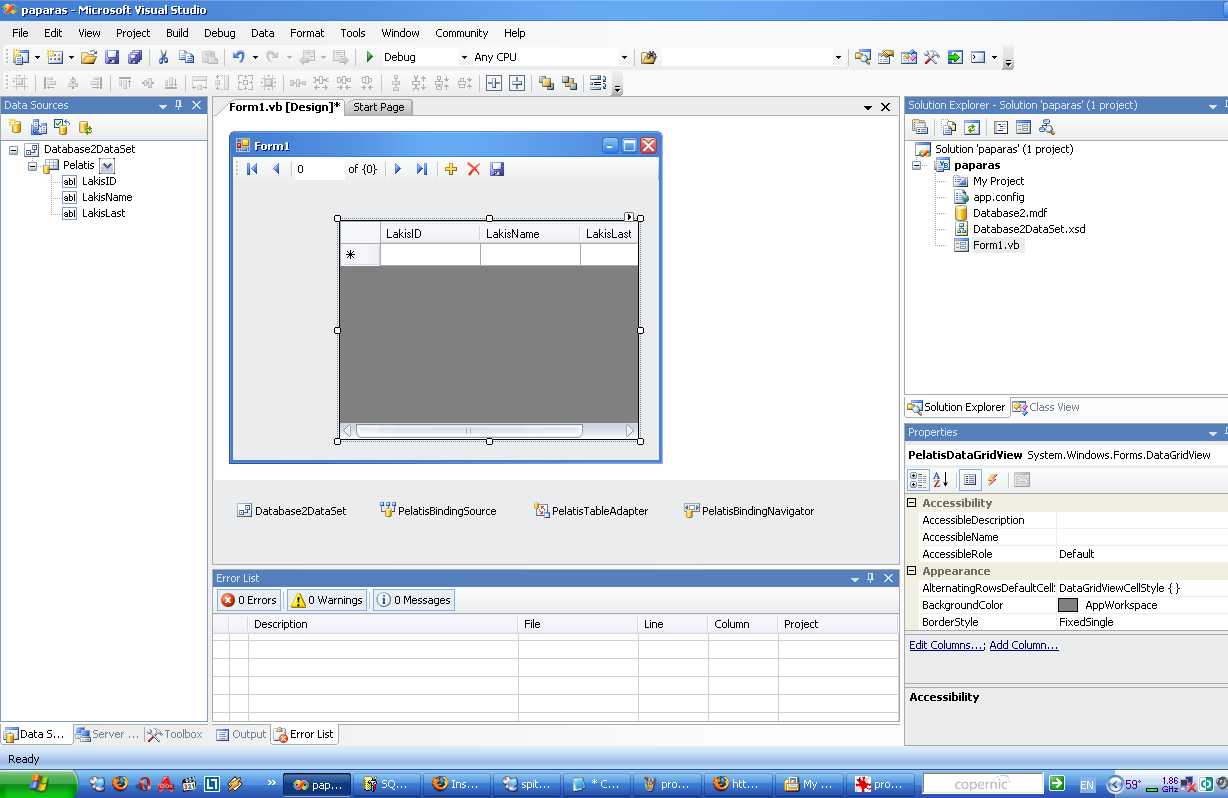
Task: Click the EN language indicator in tray
Action: (x=1087, y=786)
